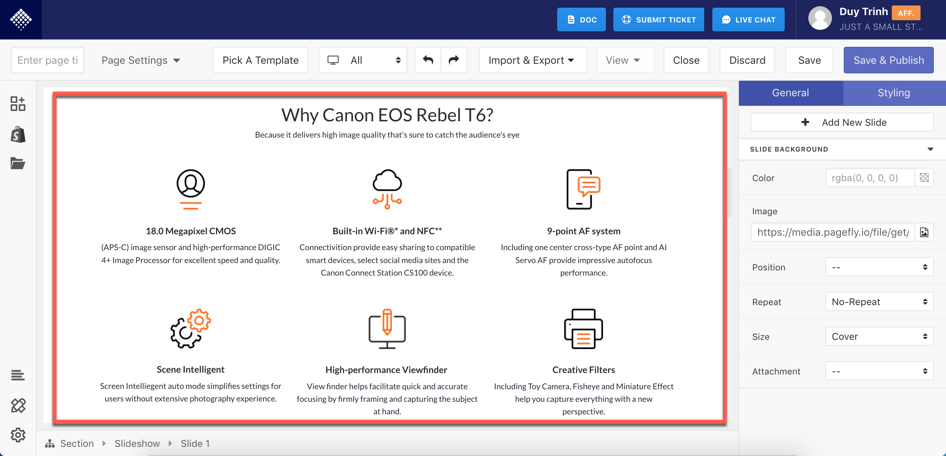The image size is (946, 456).
Task: Click the AFF. badge
Action: (x=906, y=13)
